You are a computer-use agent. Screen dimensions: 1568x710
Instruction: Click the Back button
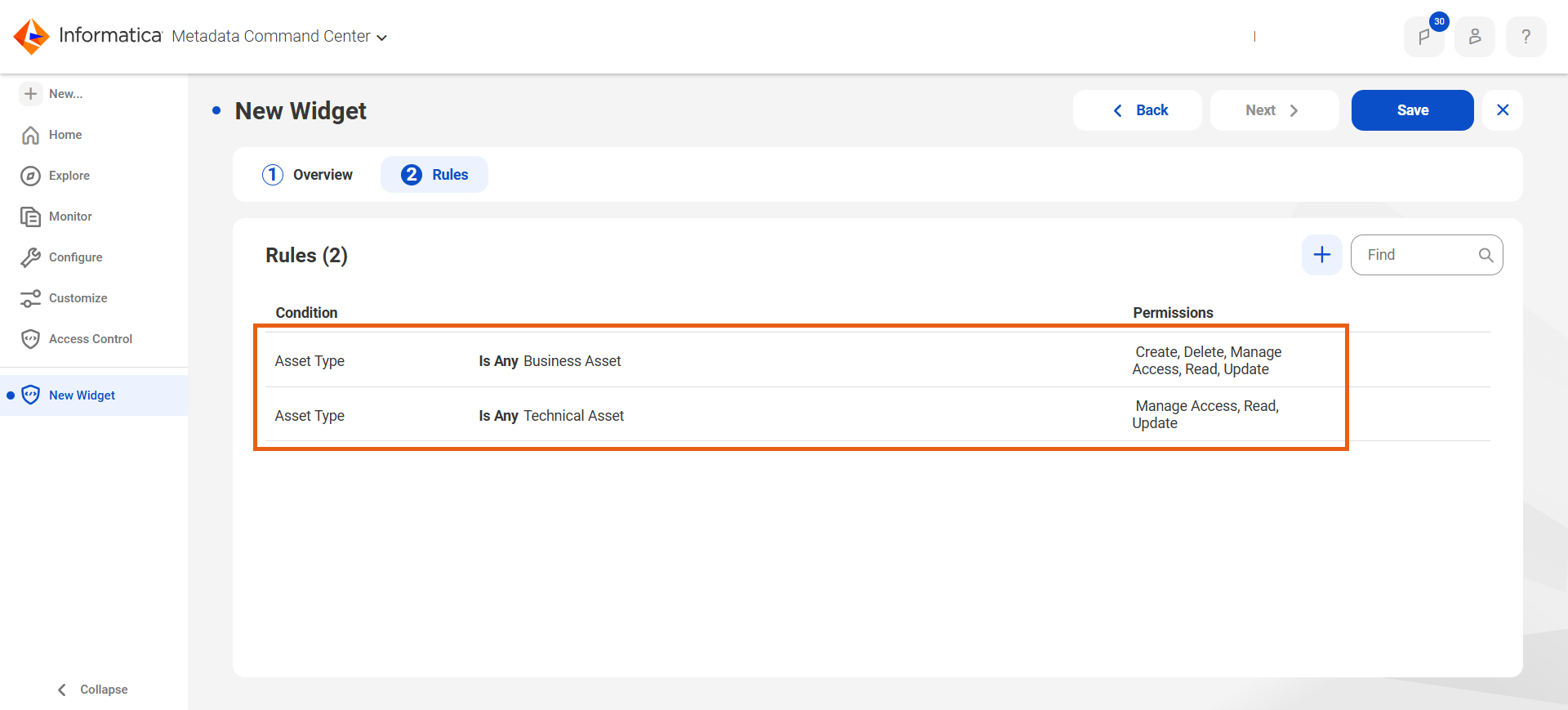[1137, 110]
